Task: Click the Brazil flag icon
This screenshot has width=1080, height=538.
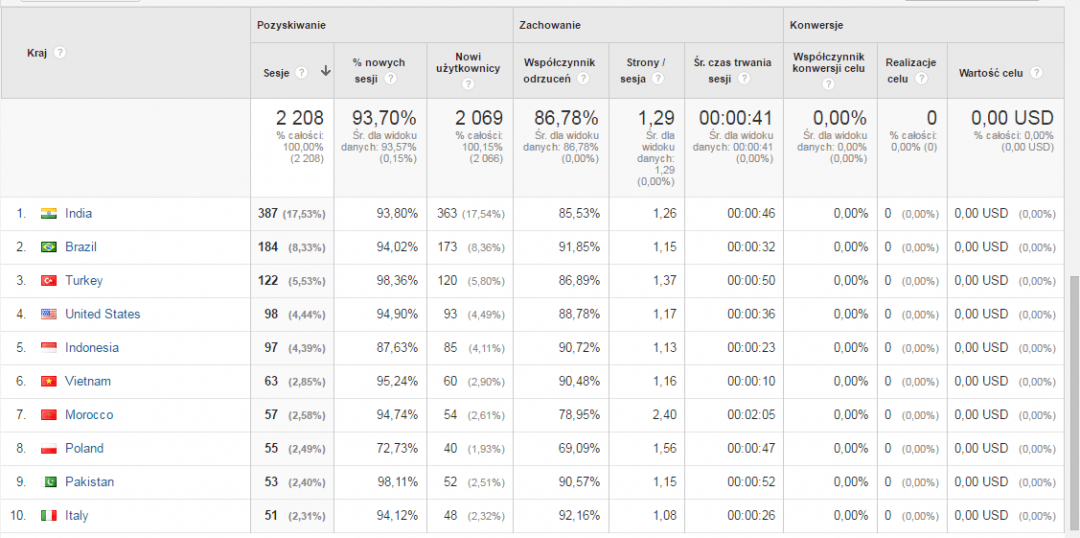Action: [48, 247]
